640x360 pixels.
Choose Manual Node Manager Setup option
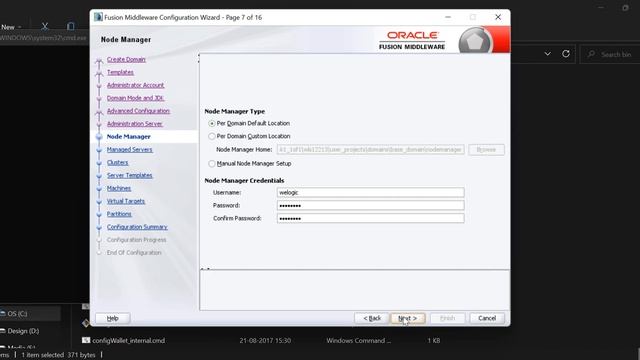pyautogui.click(x=211, y=164)
